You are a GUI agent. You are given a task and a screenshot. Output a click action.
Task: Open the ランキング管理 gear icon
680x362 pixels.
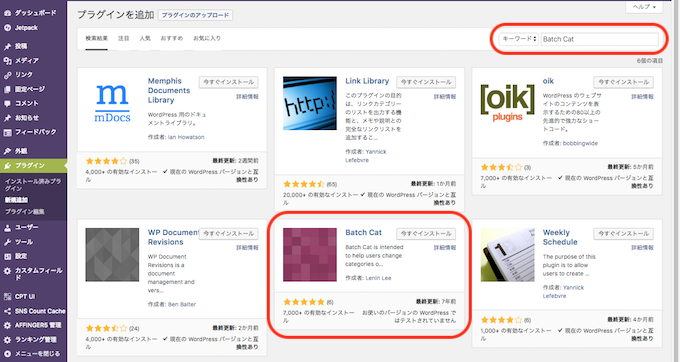[7, 339]
